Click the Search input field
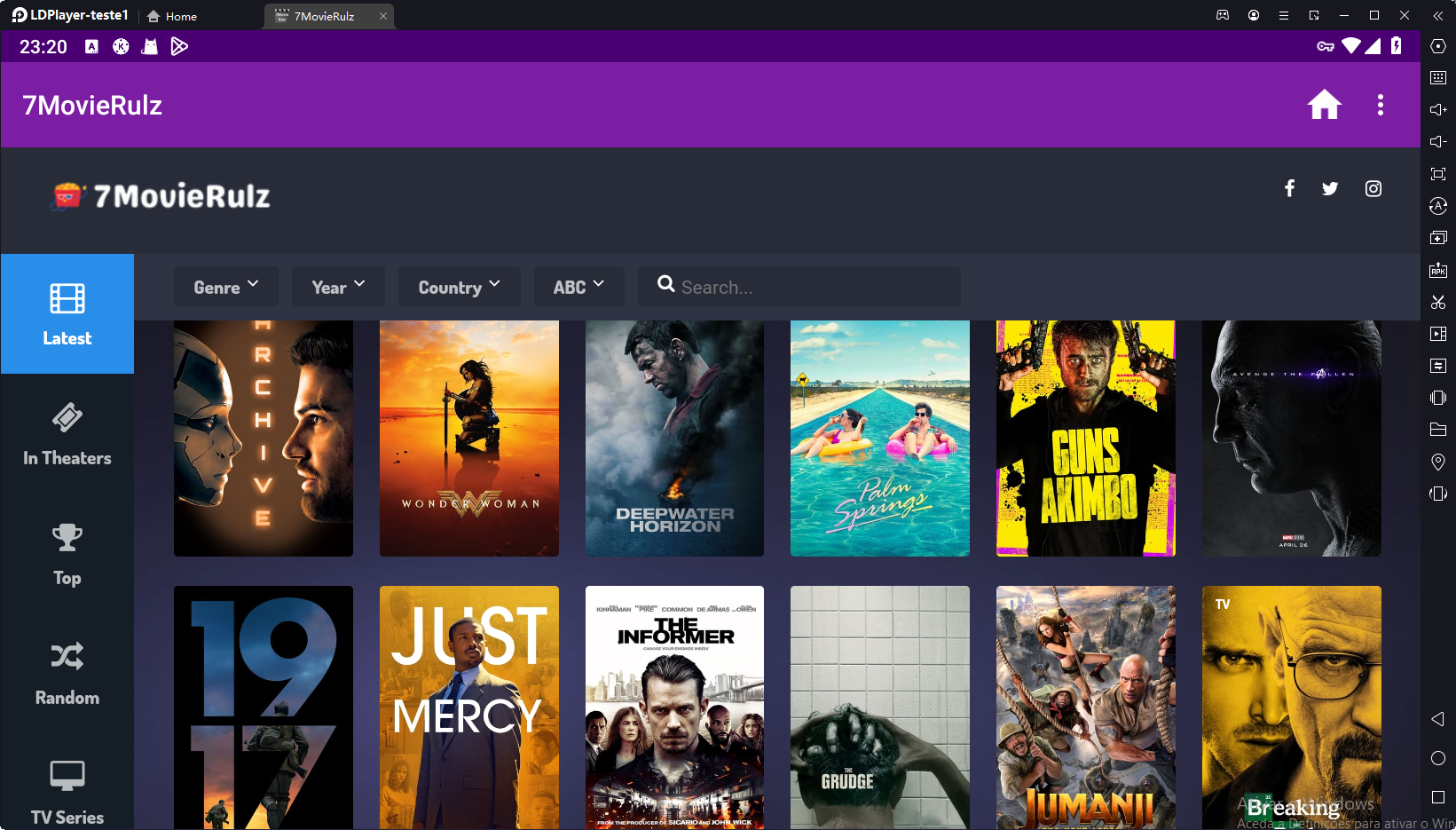This screenshot has height=830, width=1456. point(799,286)
